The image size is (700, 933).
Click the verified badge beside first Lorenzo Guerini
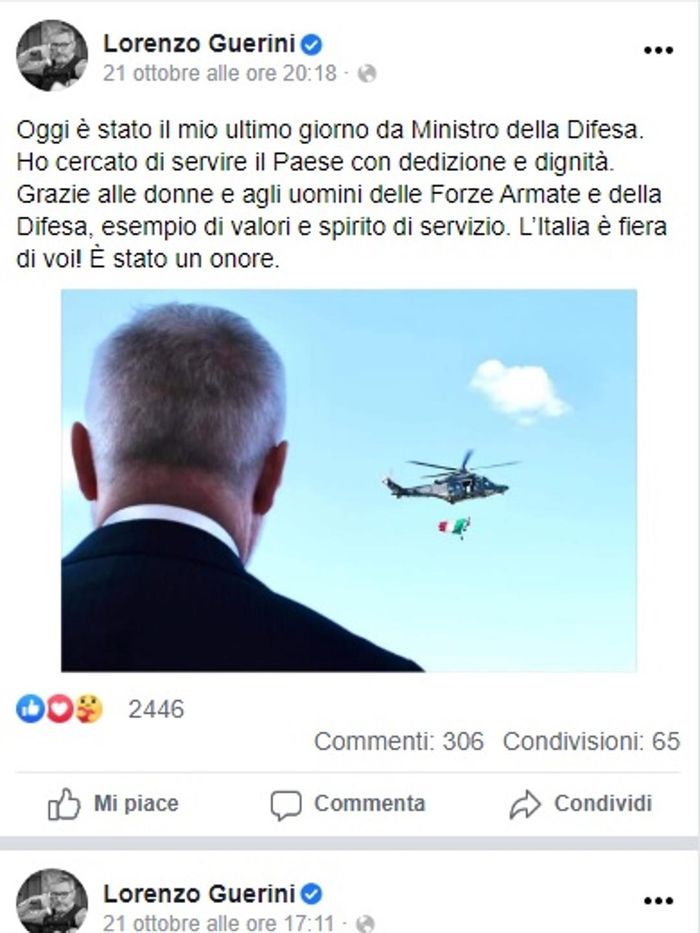pos(311,44)
